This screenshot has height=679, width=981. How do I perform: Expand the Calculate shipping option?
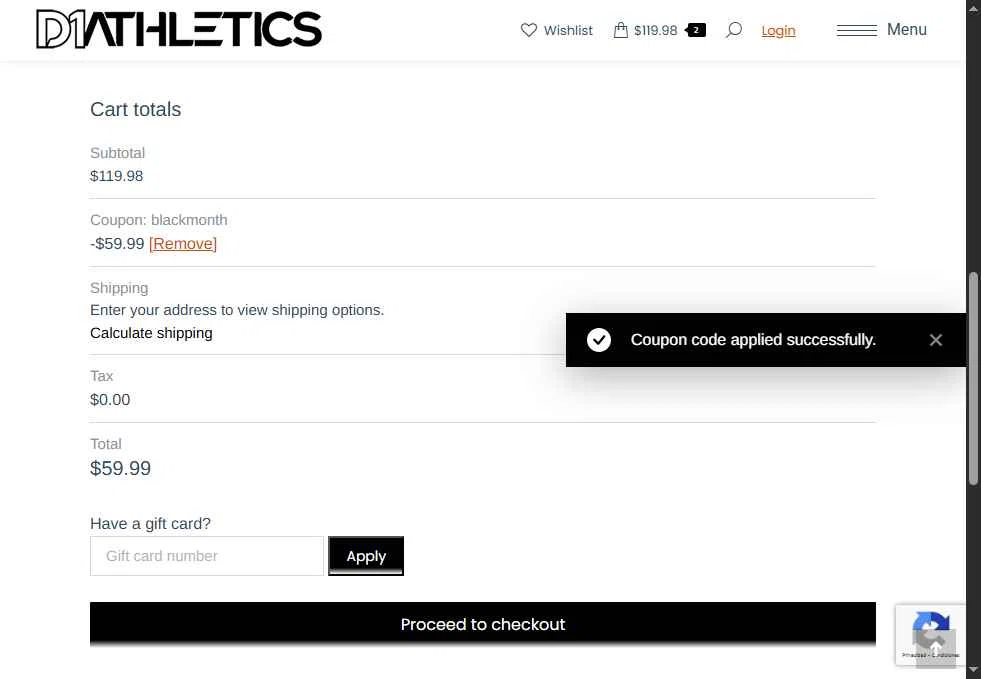(151, 333)
